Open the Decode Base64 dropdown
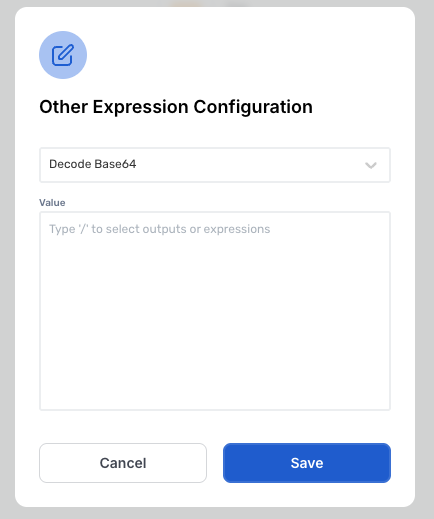Screen dimensions: 434x519 pyautogui.click(x=215, y=165)
